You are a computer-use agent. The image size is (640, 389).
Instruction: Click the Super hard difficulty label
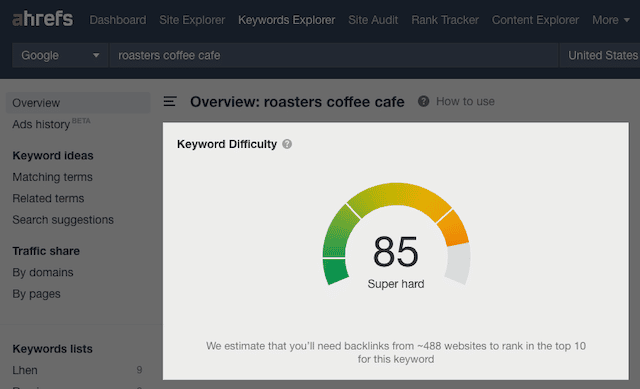click(x=396, y=284)
